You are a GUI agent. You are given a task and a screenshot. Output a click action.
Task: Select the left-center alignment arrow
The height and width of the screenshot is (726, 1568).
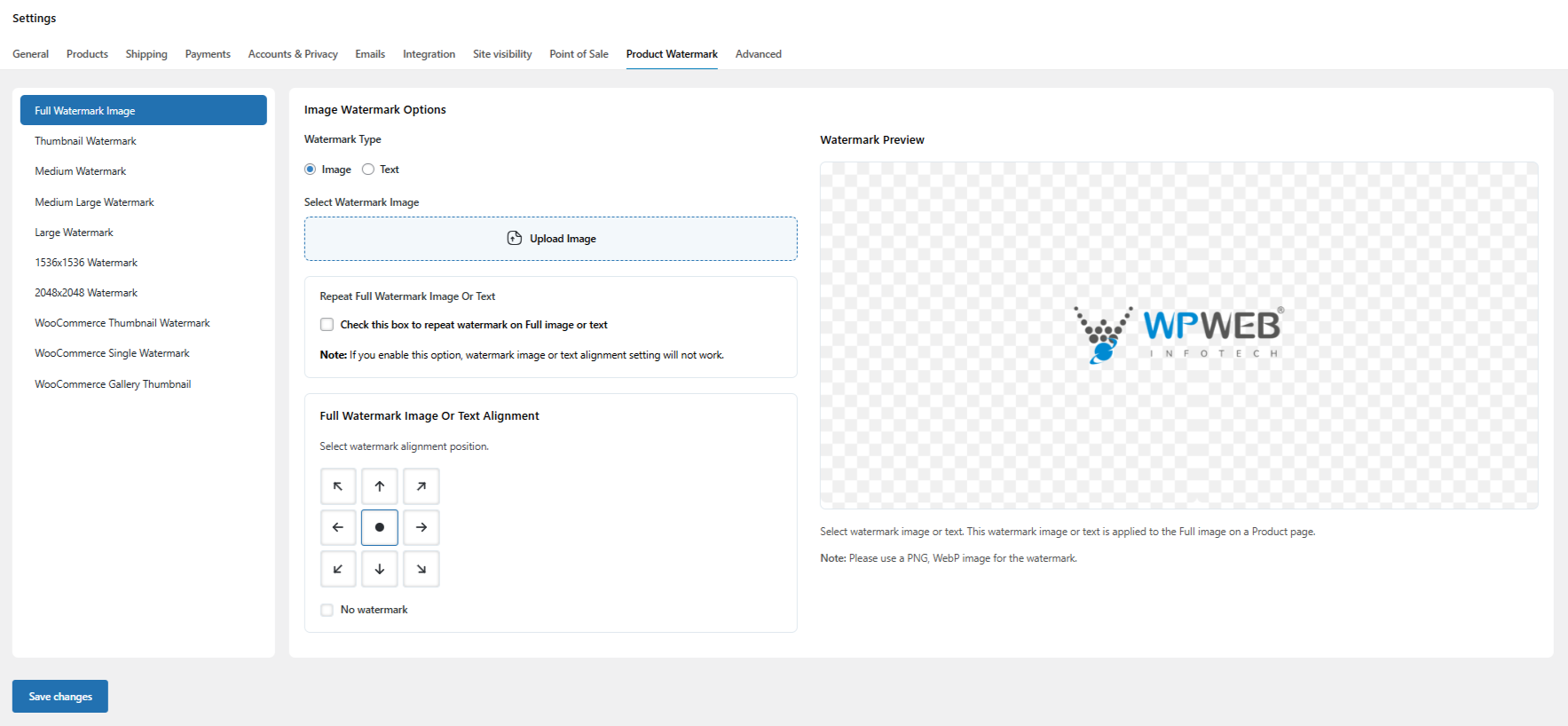[338, 527]
